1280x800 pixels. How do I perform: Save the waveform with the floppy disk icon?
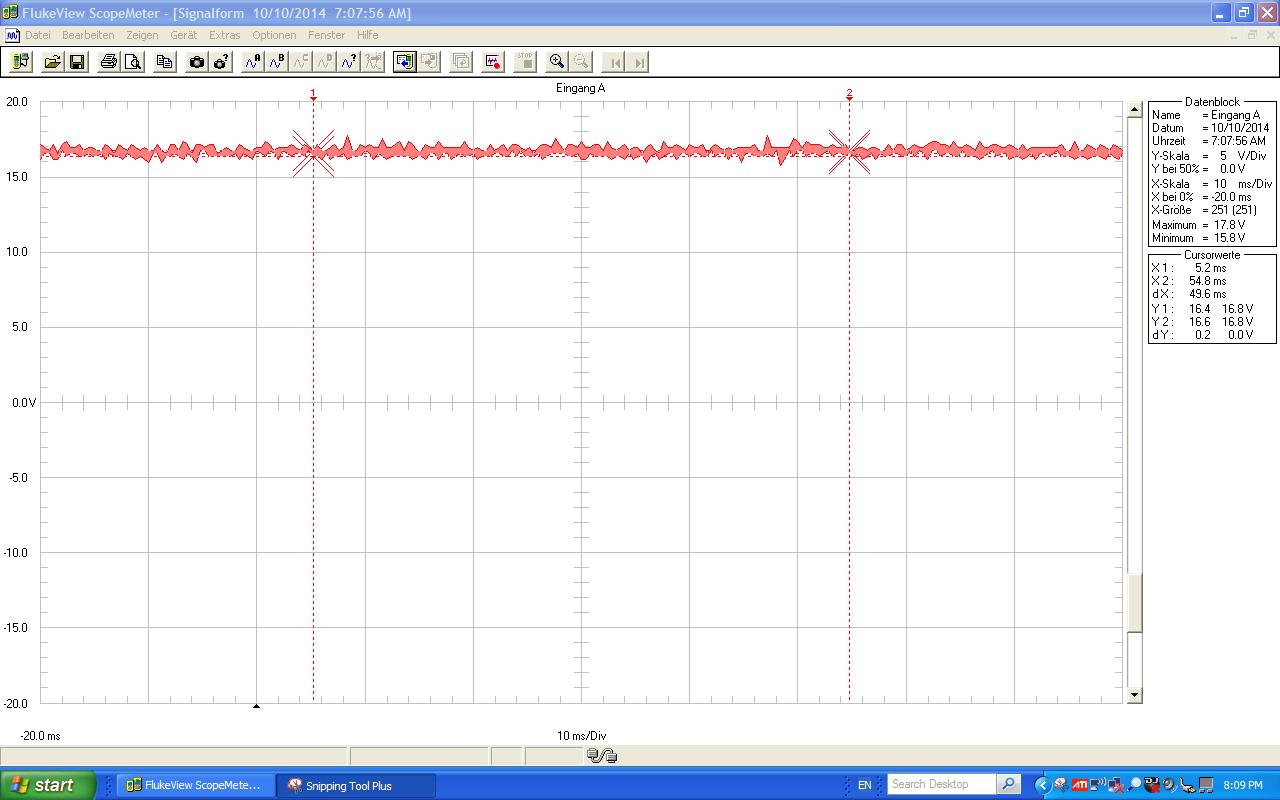click(x=77, y=62)
